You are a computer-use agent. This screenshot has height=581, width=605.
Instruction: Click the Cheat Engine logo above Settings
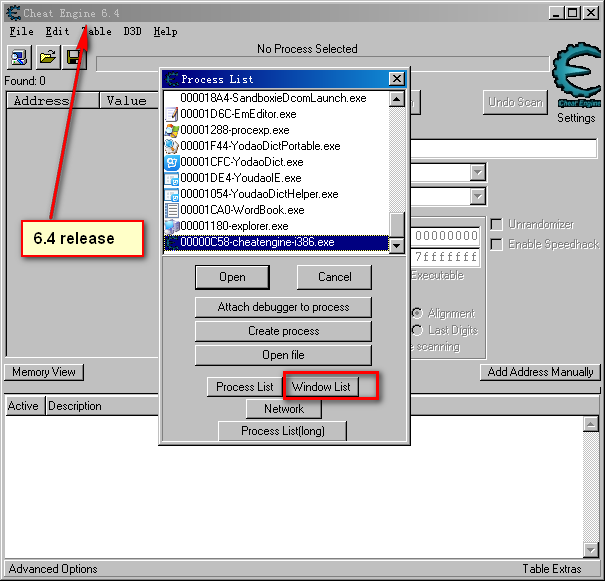pos(575,75)
